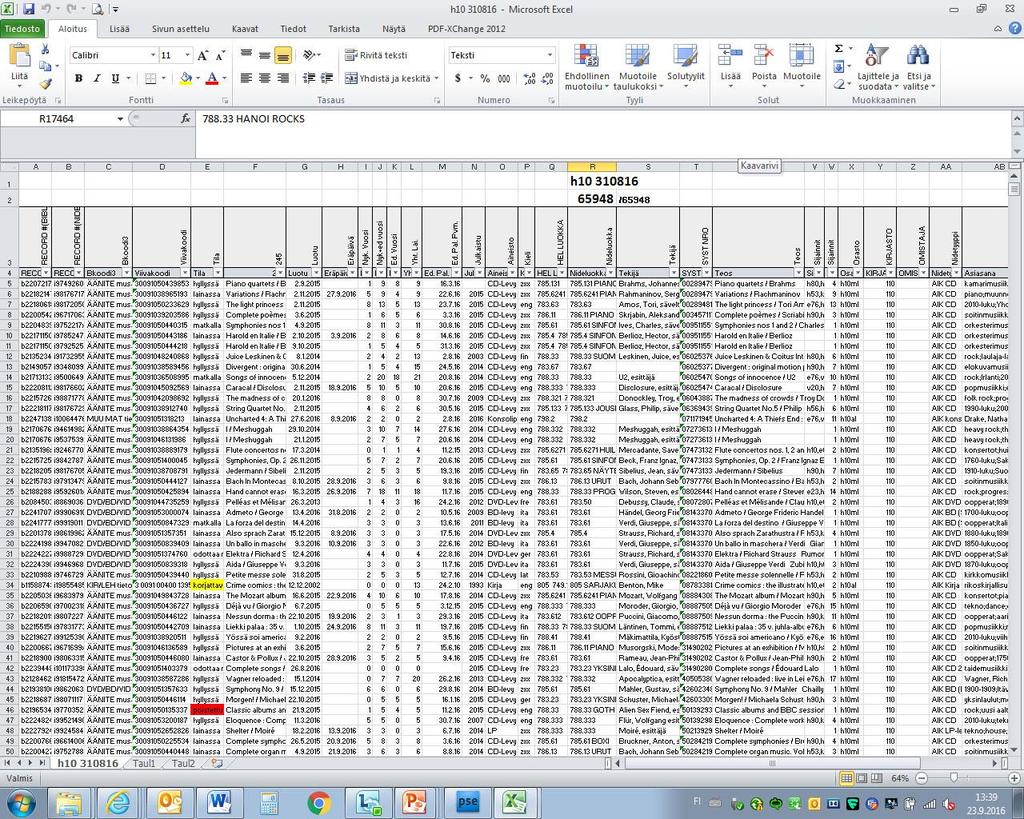Open the Teos column filter dropdown

click(x=797, y=273)
